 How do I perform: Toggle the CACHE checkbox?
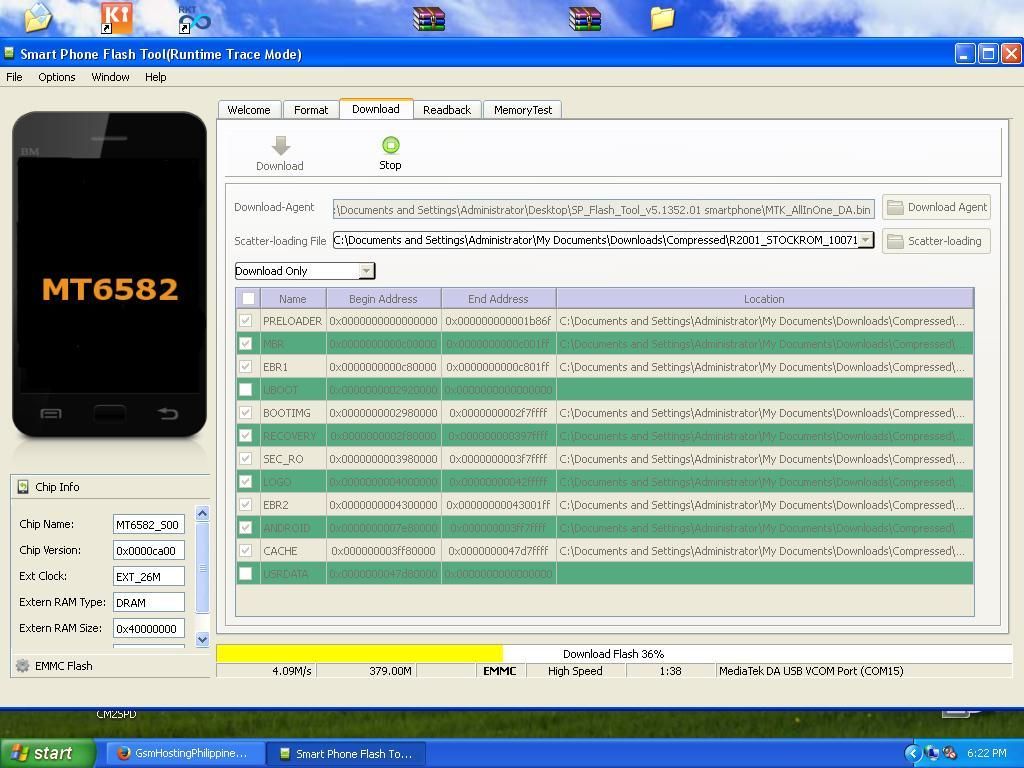246,551
